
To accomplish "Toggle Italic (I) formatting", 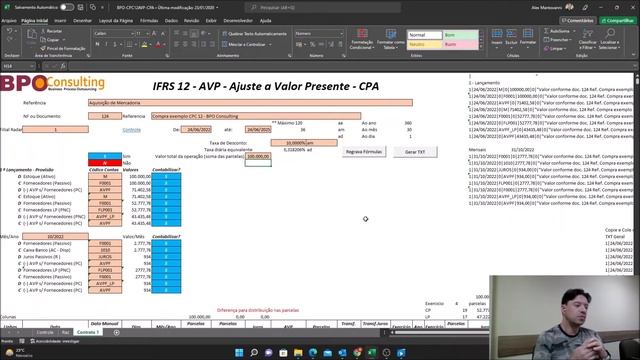I will 106,44.
